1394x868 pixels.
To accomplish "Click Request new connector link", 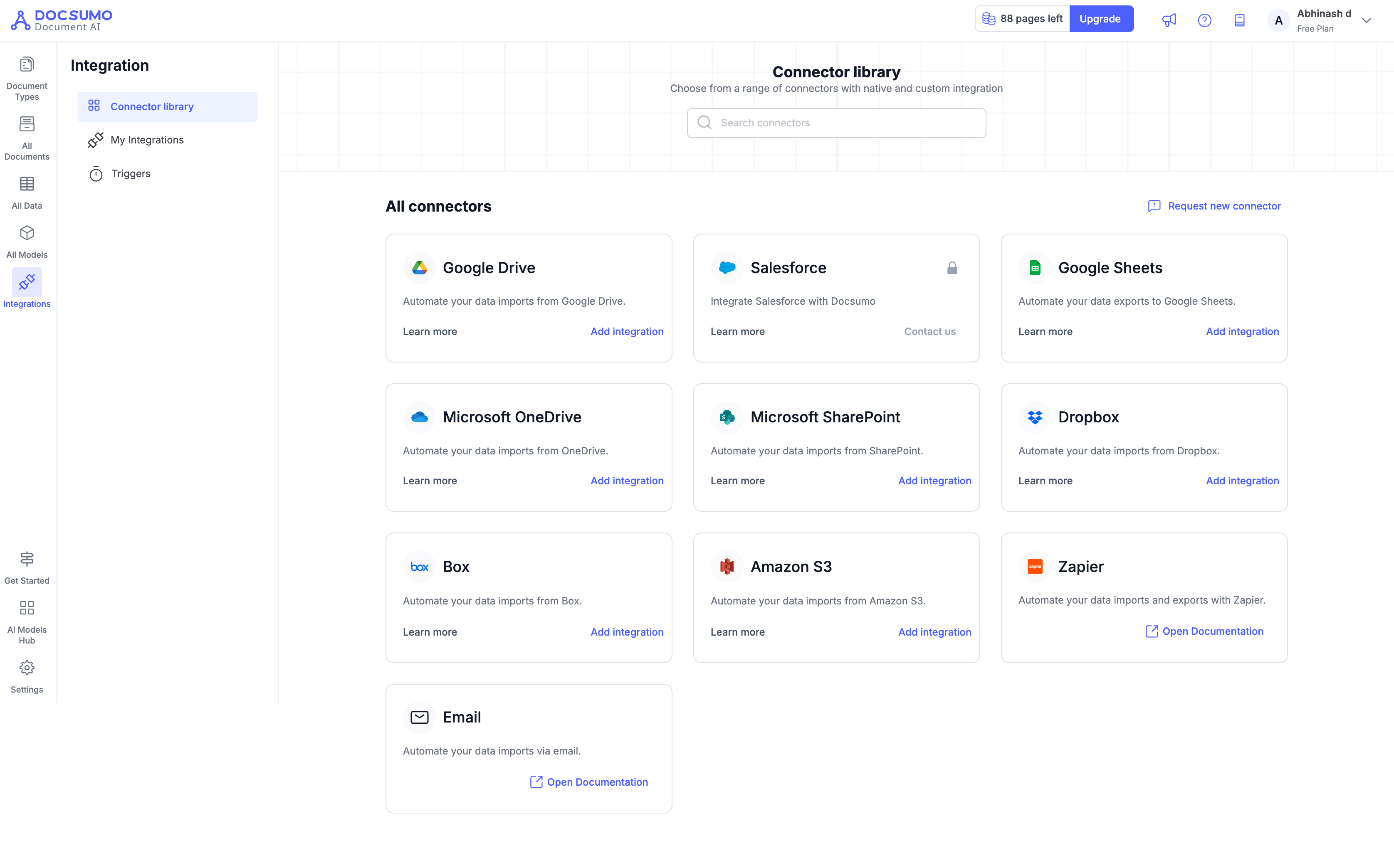I will click(x=1214, y=206).
